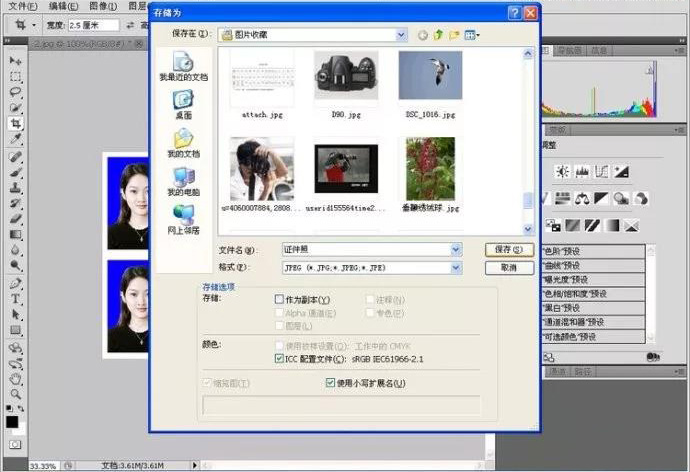
Task: Click the 取消 button
Action: (x=509, y=267)
